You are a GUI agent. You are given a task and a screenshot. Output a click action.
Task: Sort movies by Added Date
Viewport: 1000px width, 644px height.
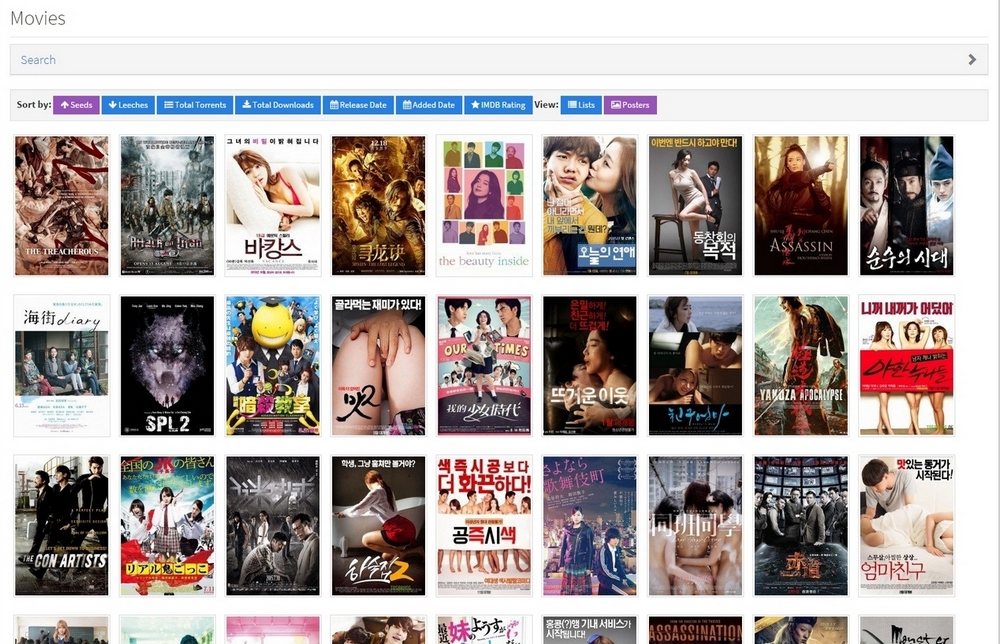(428, 105)
